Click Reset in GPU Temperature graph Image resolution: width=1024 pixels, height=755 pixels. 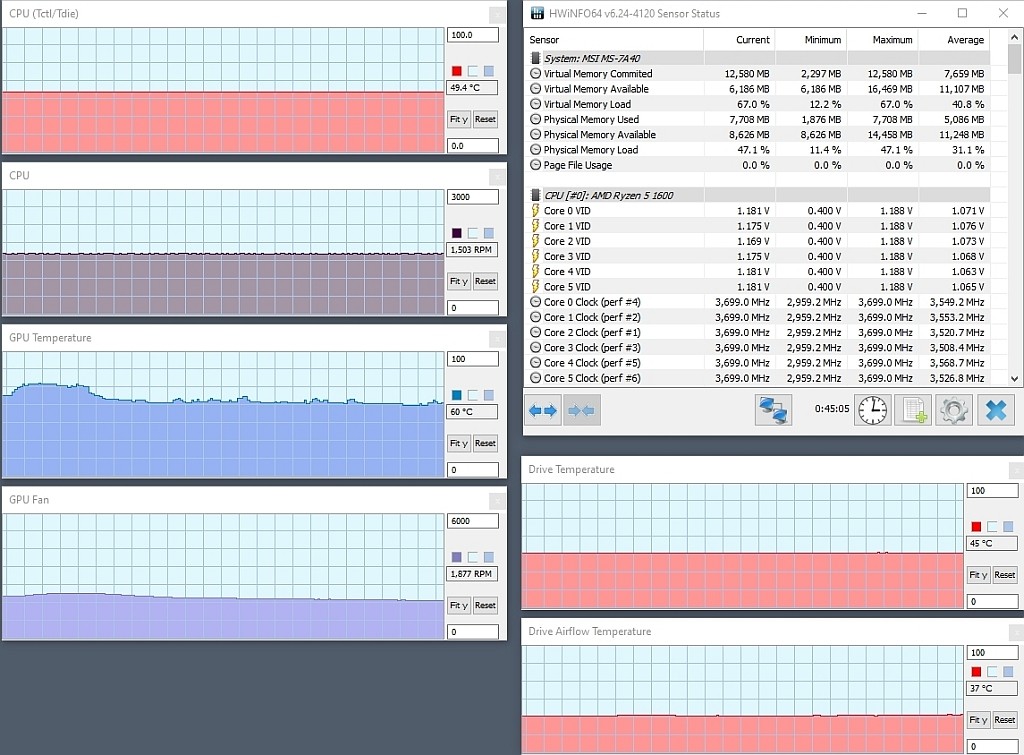(485, 443)
